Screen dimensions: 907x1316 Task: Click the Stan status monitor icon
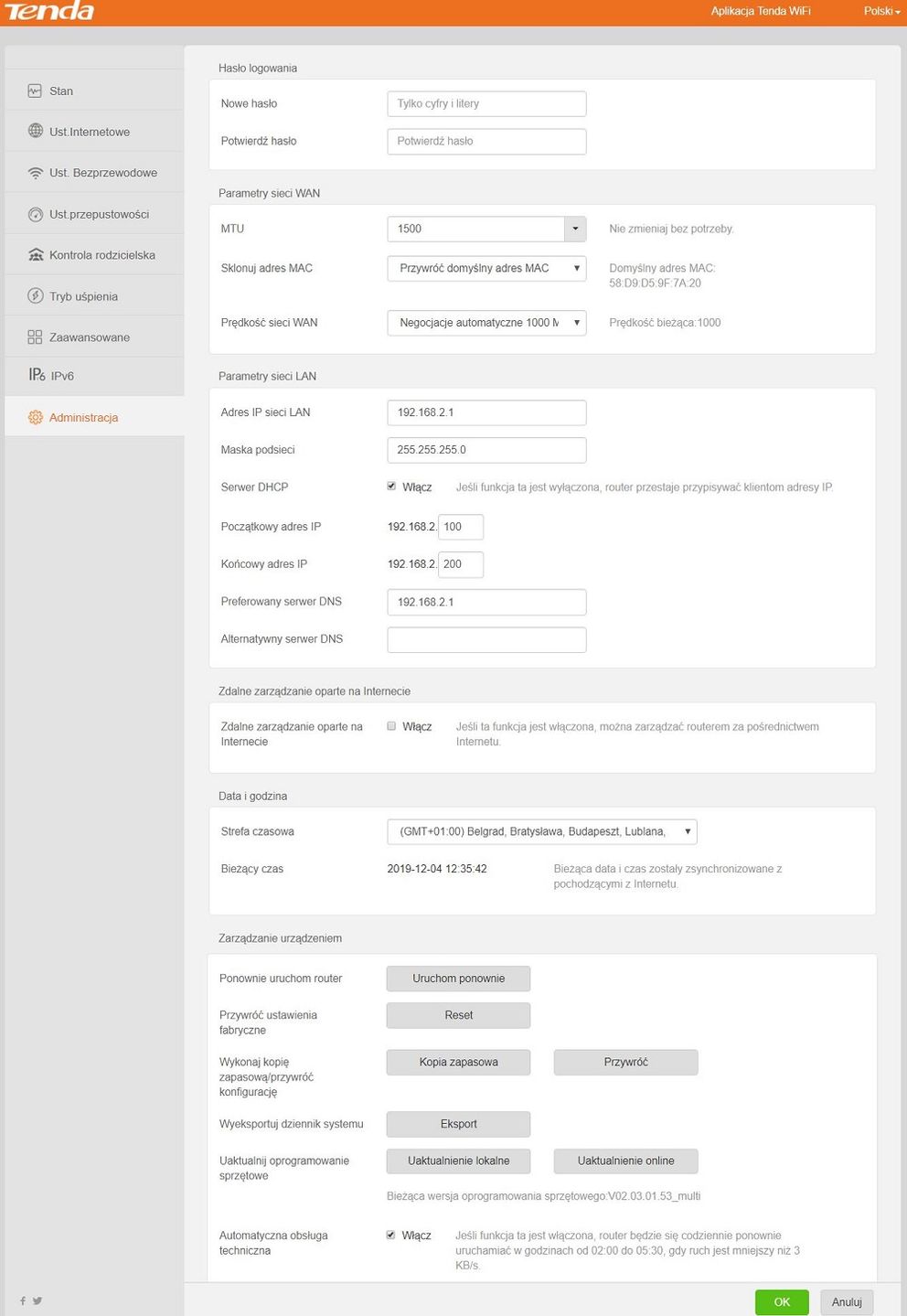(x=35, y=91)
